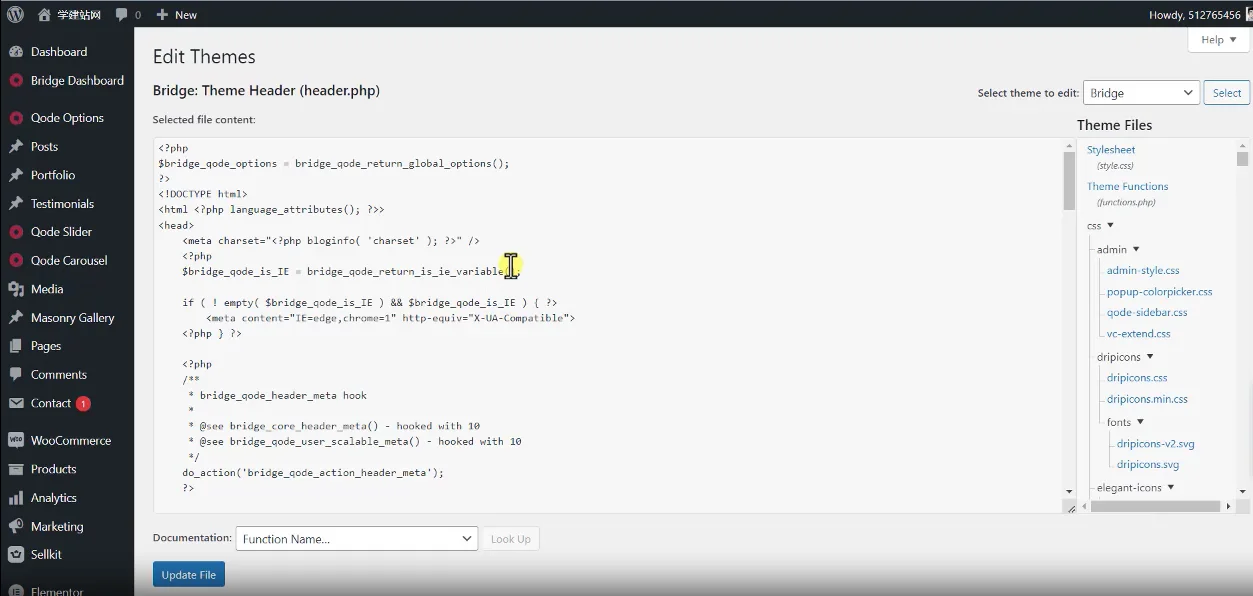This screenshot has height=596, width=1253.
Task: Open the comments bubble in admin bar
Action: tap(120, 14)
